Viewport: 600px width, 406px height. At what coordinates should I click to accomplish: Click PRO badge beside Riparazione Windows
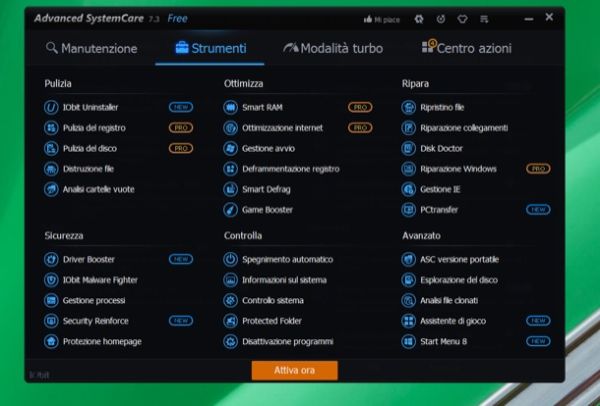pyautogui.click(x=538, y=169)
